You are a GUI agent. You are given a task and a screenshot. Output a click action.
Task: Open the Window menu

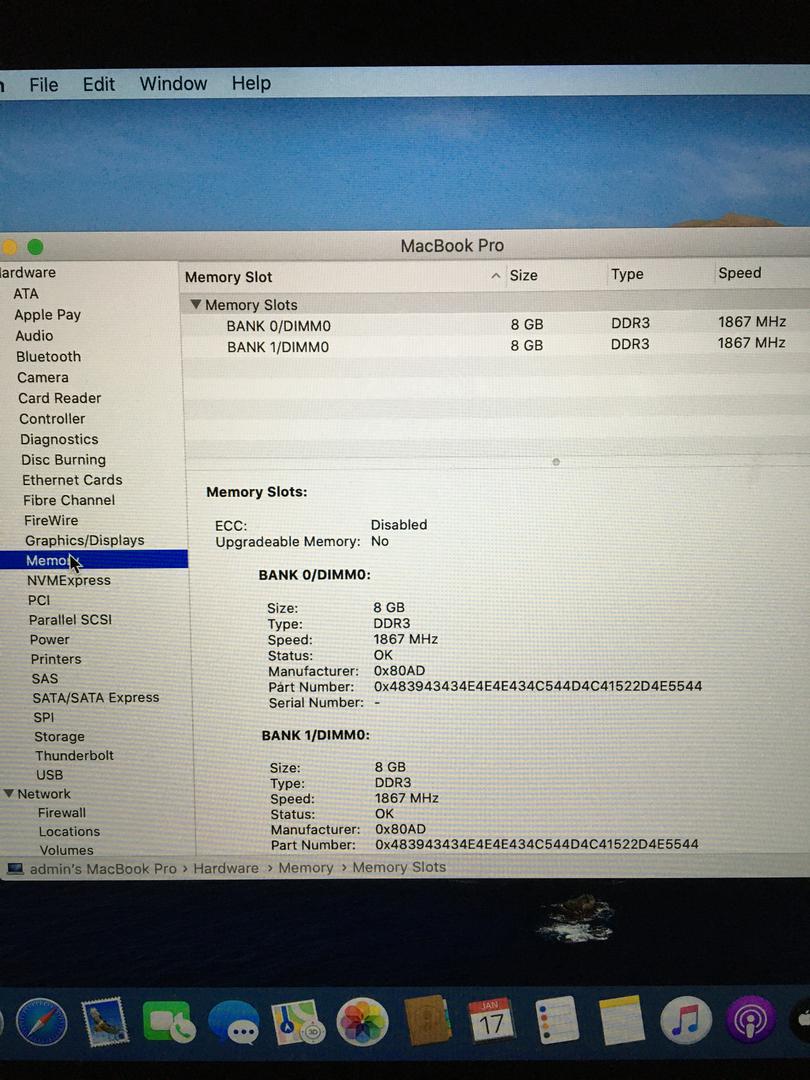click(x=173, y=83)
